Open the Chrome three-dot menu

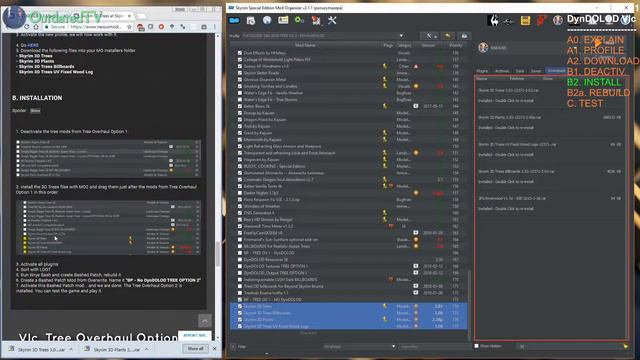tap(215, 27)
